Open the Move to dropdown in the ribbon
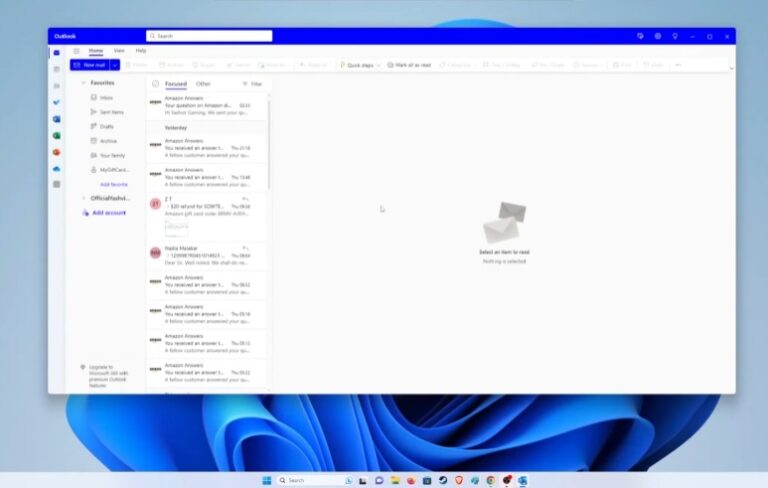 tap(272, 65)
